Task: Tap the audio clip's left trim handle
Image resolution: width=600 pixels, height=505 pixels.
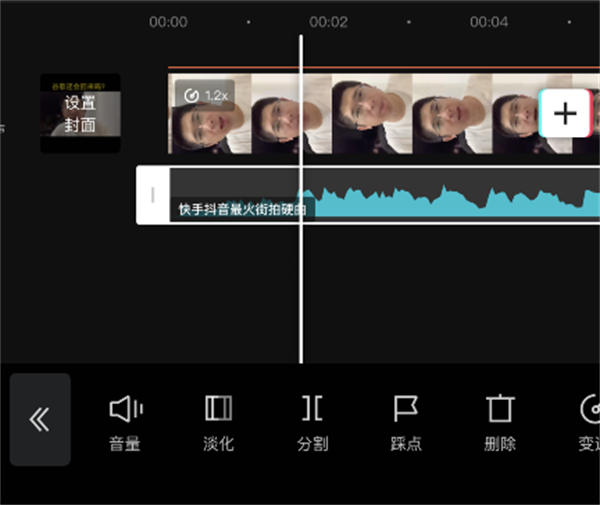Action: coord(153,195)
